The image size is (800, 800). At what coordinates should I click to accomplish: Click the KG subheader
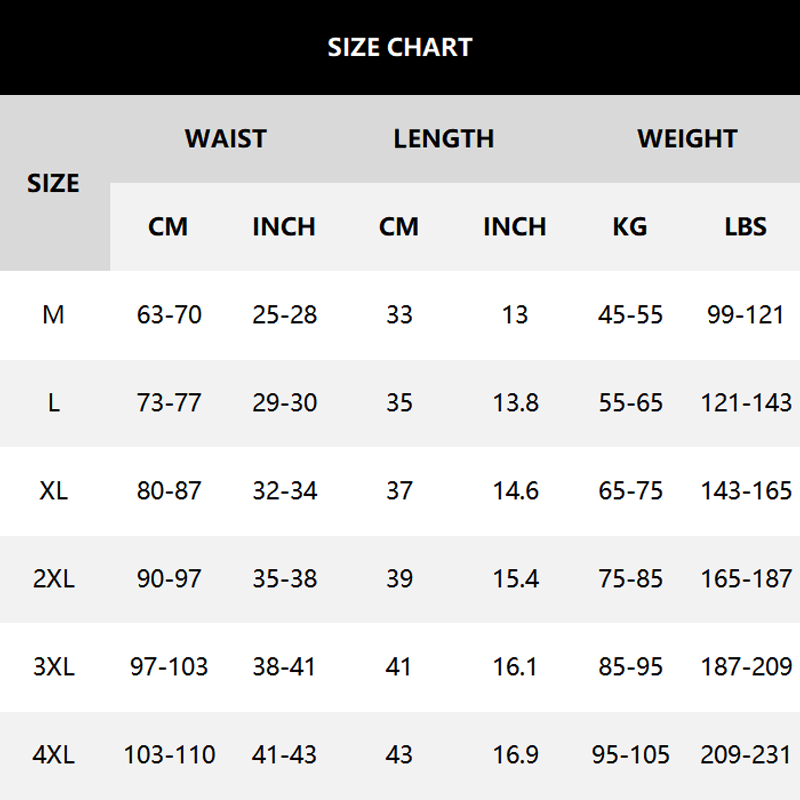point(629,226)
